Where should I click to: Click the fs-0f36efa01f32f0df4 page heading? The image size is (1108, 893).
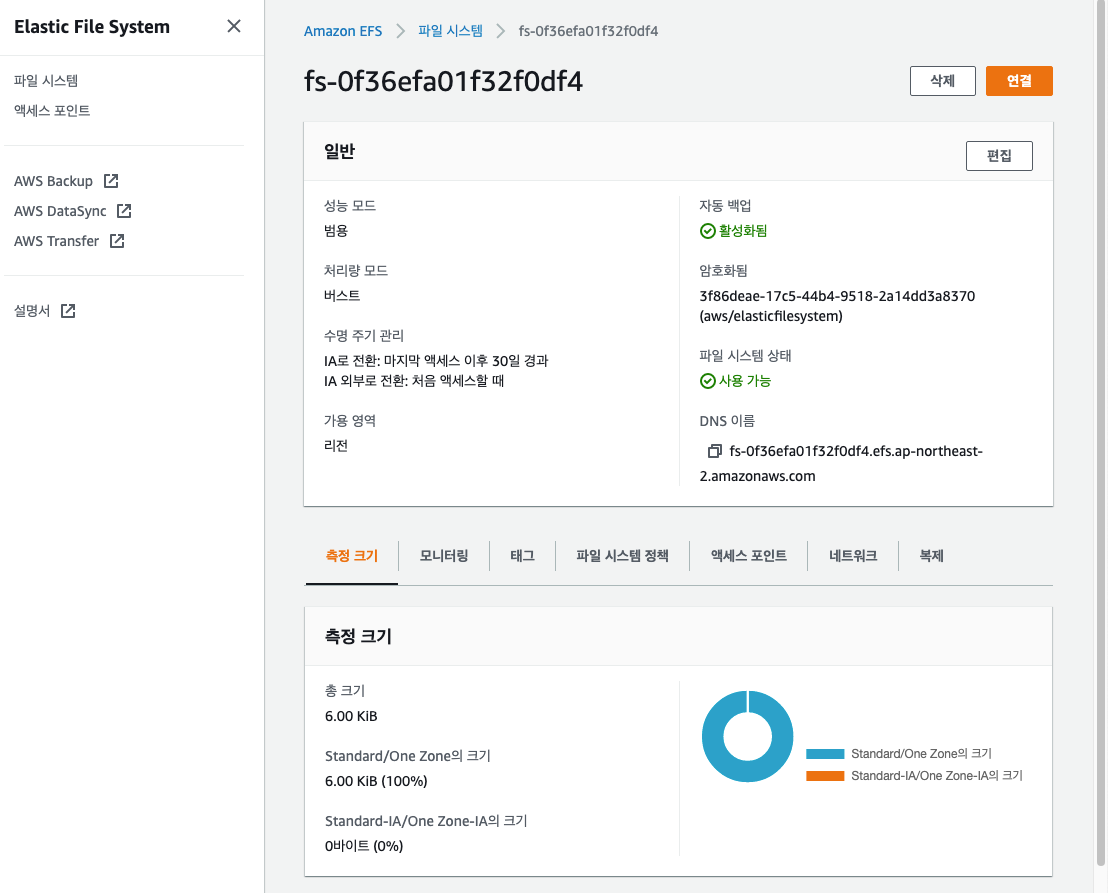pyautogui.click(x=443, y=81)
